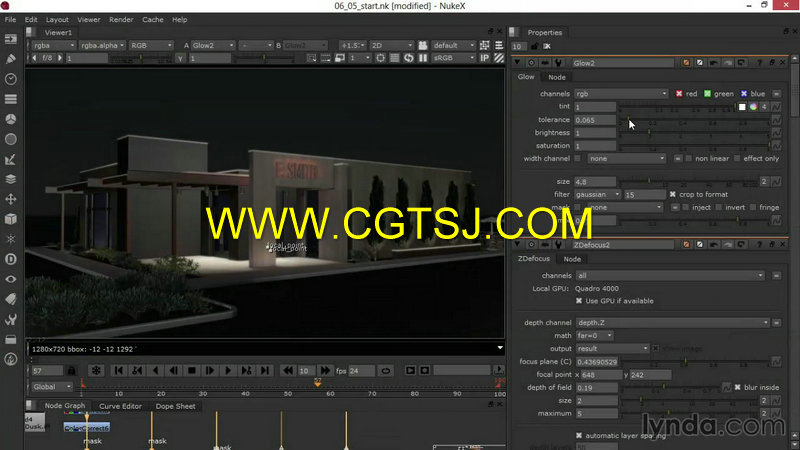Click the Glow tint color wheel icon
This screenshot has width=800, height=450.
click(x=753, y=107)
